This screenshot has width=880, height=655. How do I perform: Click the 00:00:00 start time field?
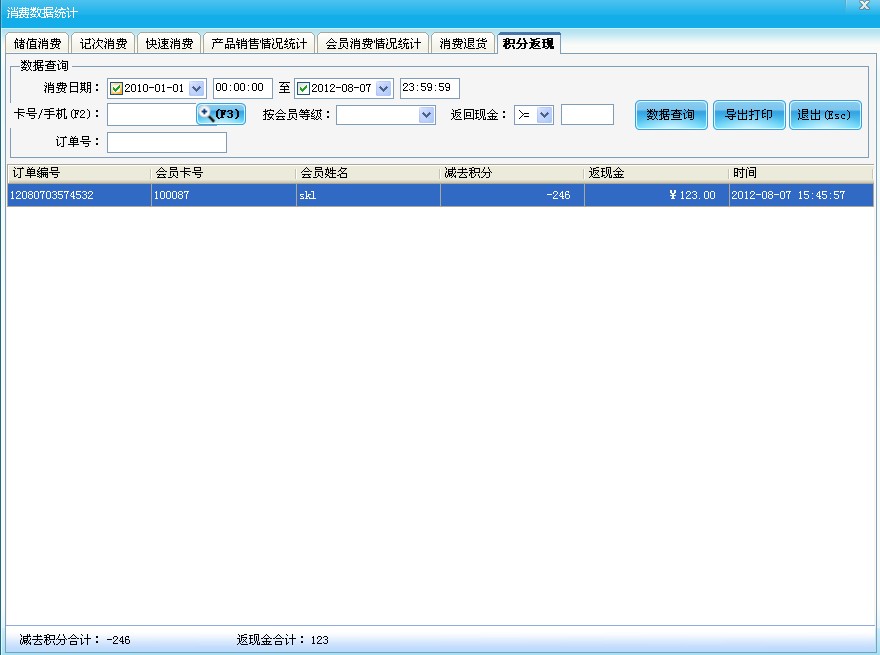point(242,88)
